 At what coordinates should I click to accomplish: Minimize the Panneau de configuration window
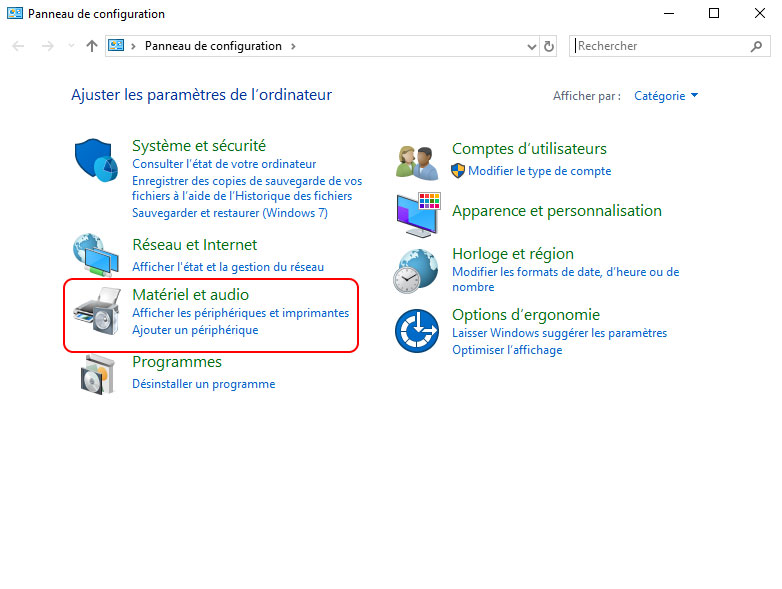coord(669,13)
